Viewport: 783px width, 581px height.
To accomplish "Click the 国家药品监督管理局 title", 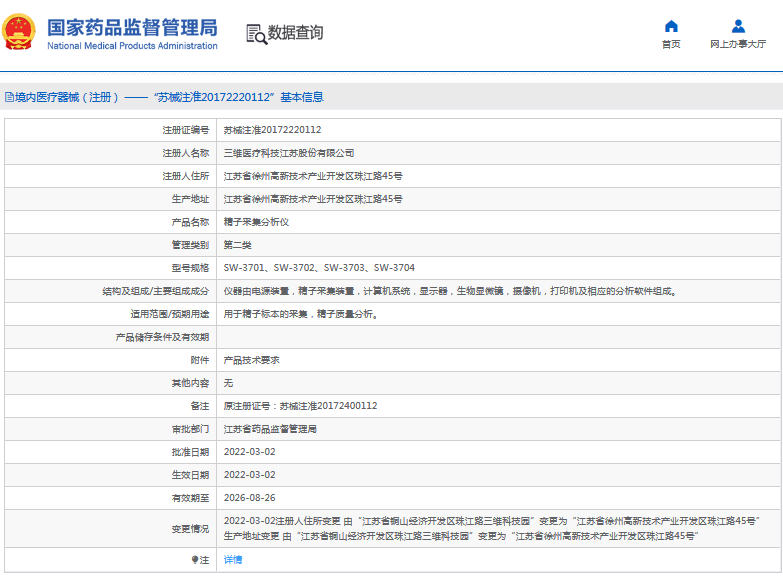I will [132, 27].
